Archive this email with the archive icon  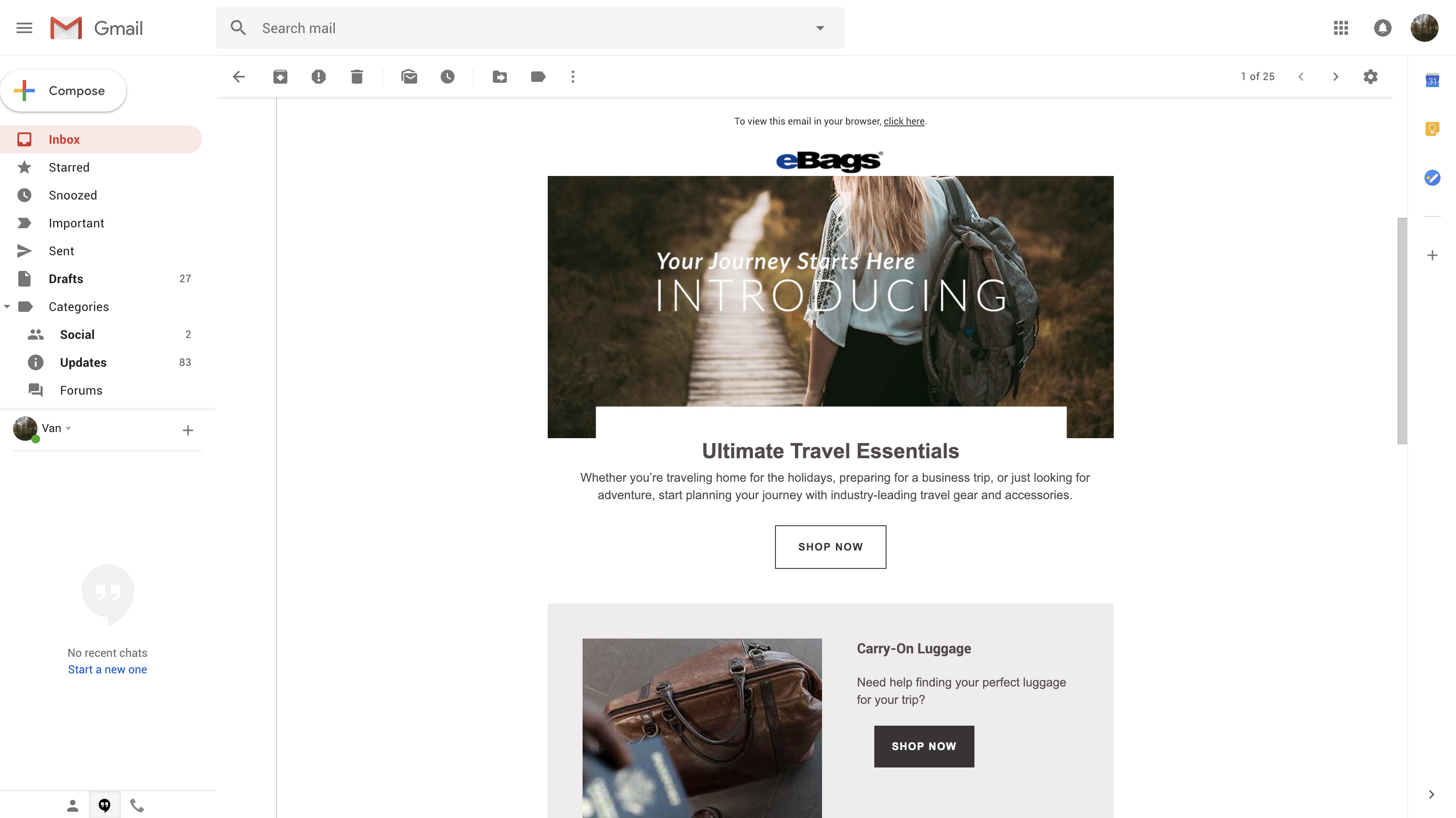[x=280, y=76]
